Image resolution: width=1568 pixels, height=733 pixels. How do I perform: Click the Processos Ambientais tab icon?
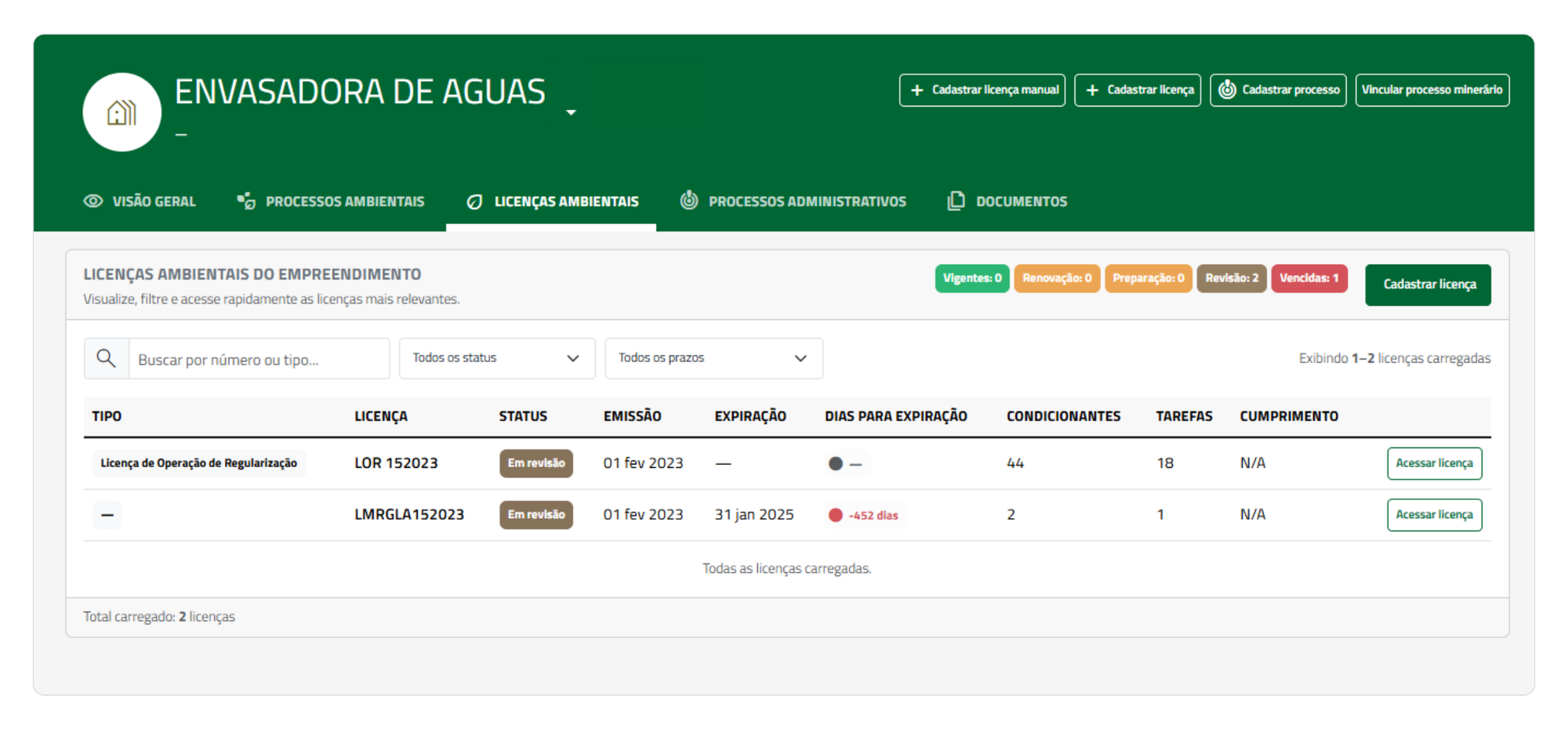tap(246, 201)
